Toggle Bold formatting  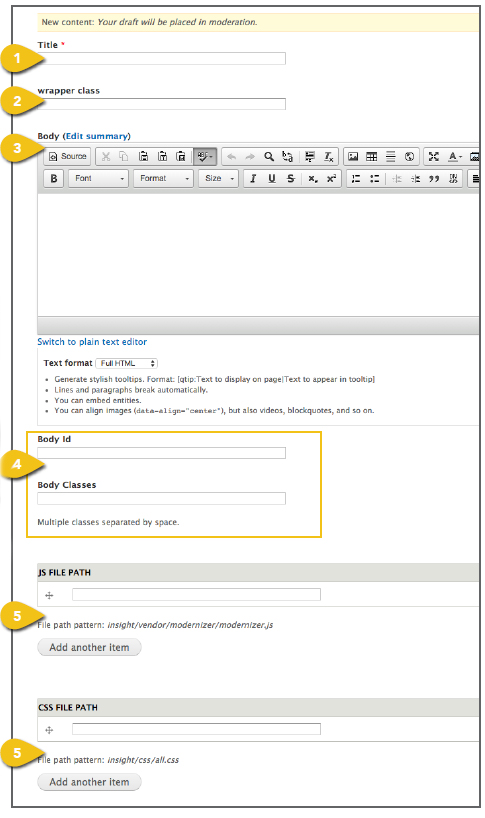pos(54,178)
